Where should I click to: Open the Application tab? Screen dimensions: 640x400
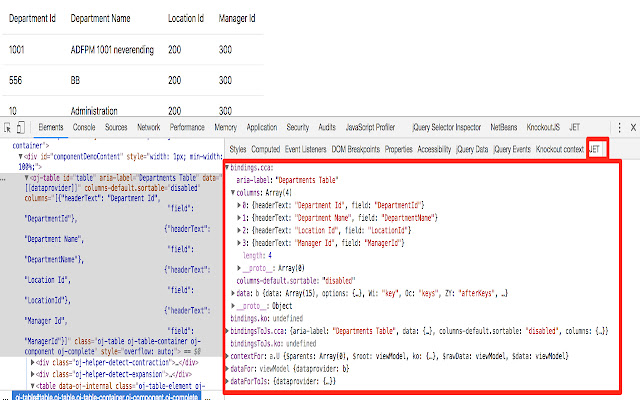[x=262, y=127]
